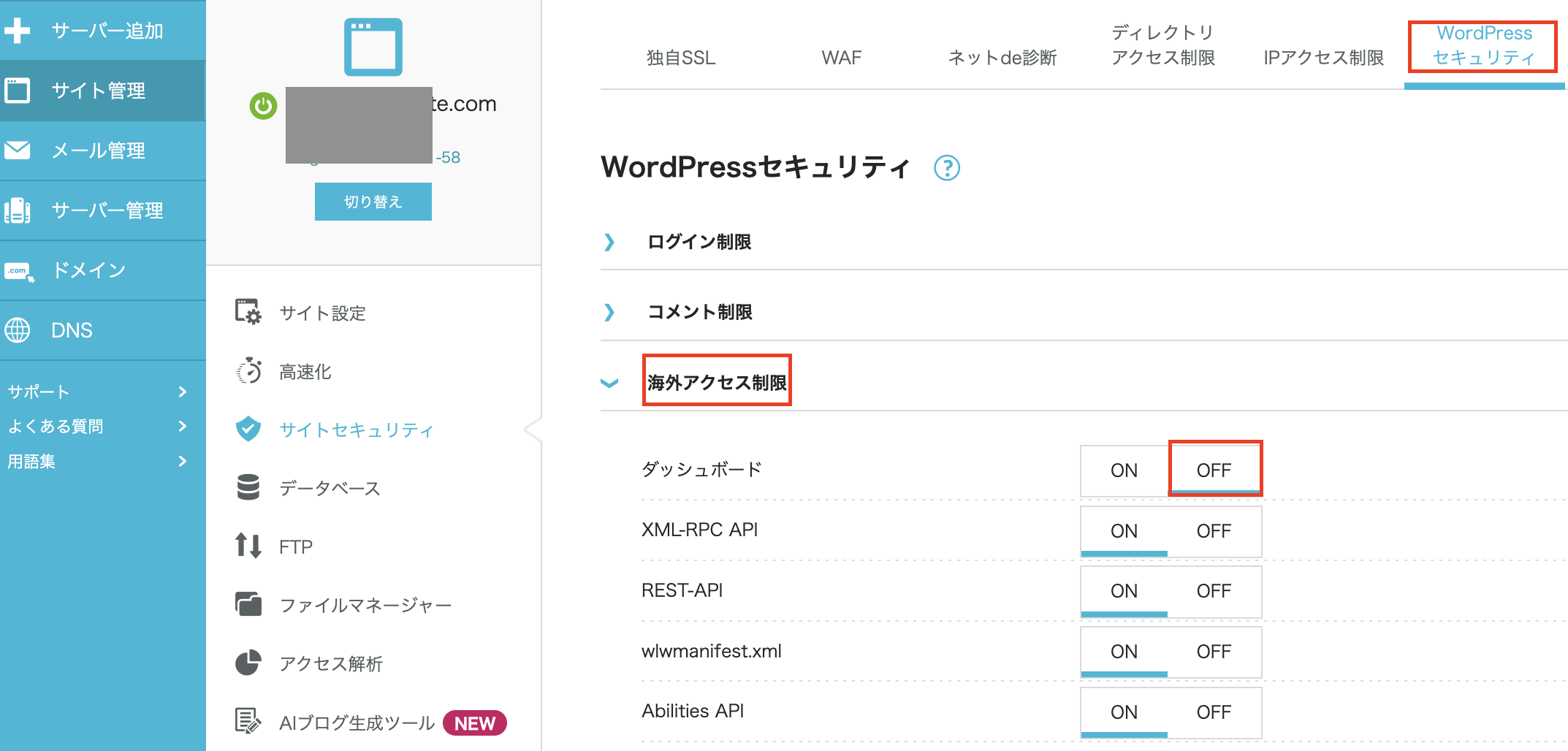Set REST-API restriction to ON
1568x751 pixels.
click(1124, 591)
